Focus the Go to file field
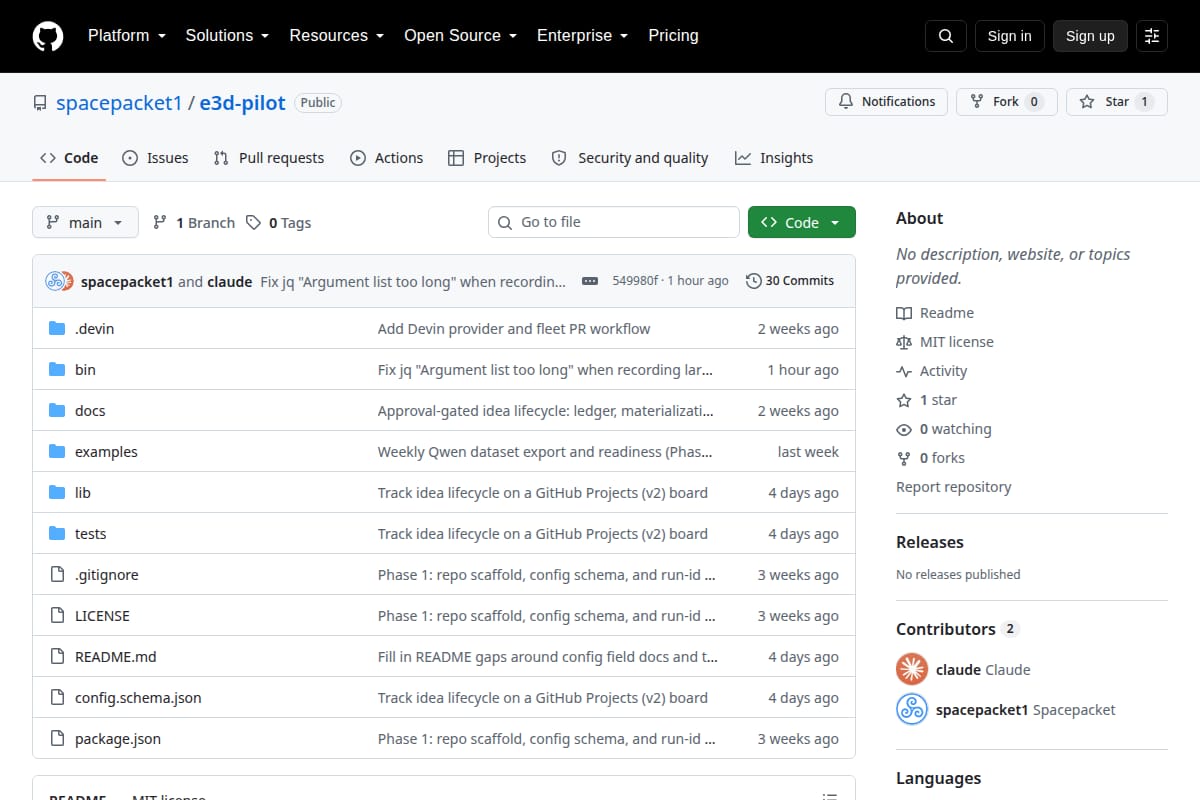This screenshot has width=1200, height=800. (x=614, y=222)
